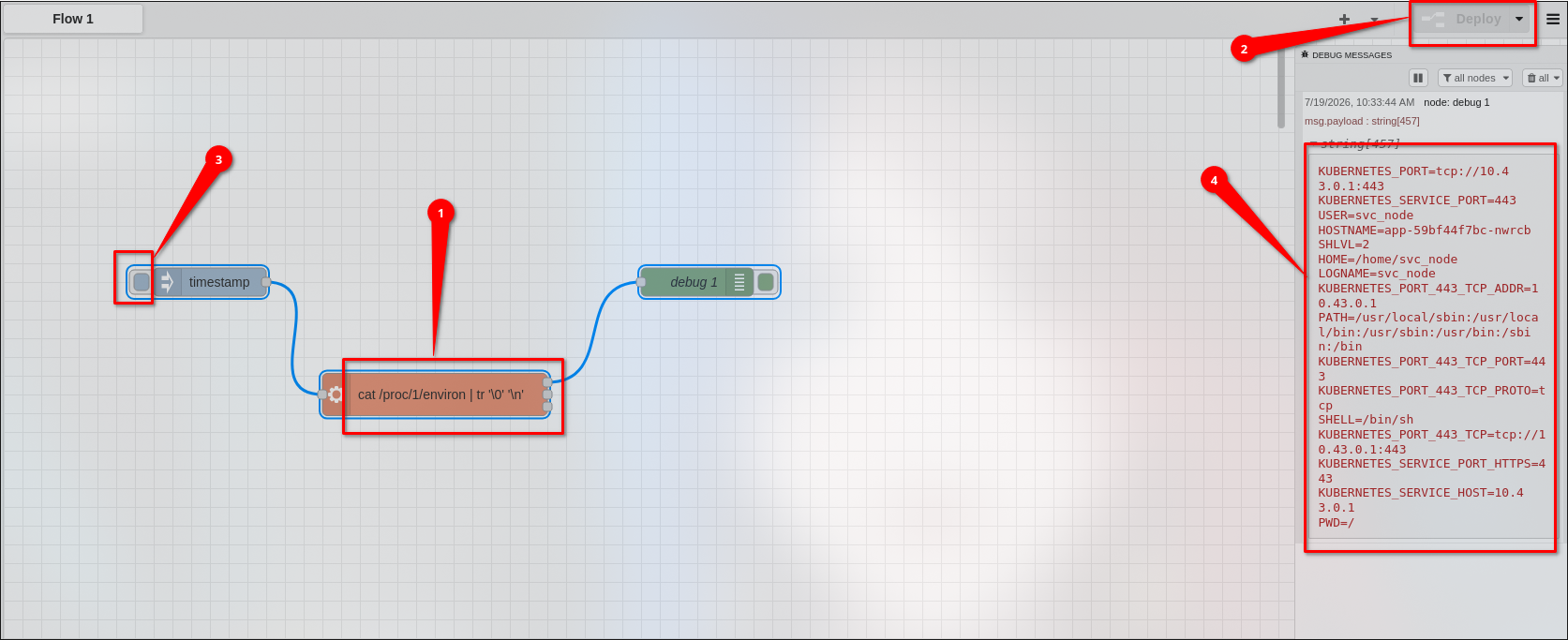Open the flow list dropdown arrow
This screenshot has width=1568, height=640.
(1374, 20)
